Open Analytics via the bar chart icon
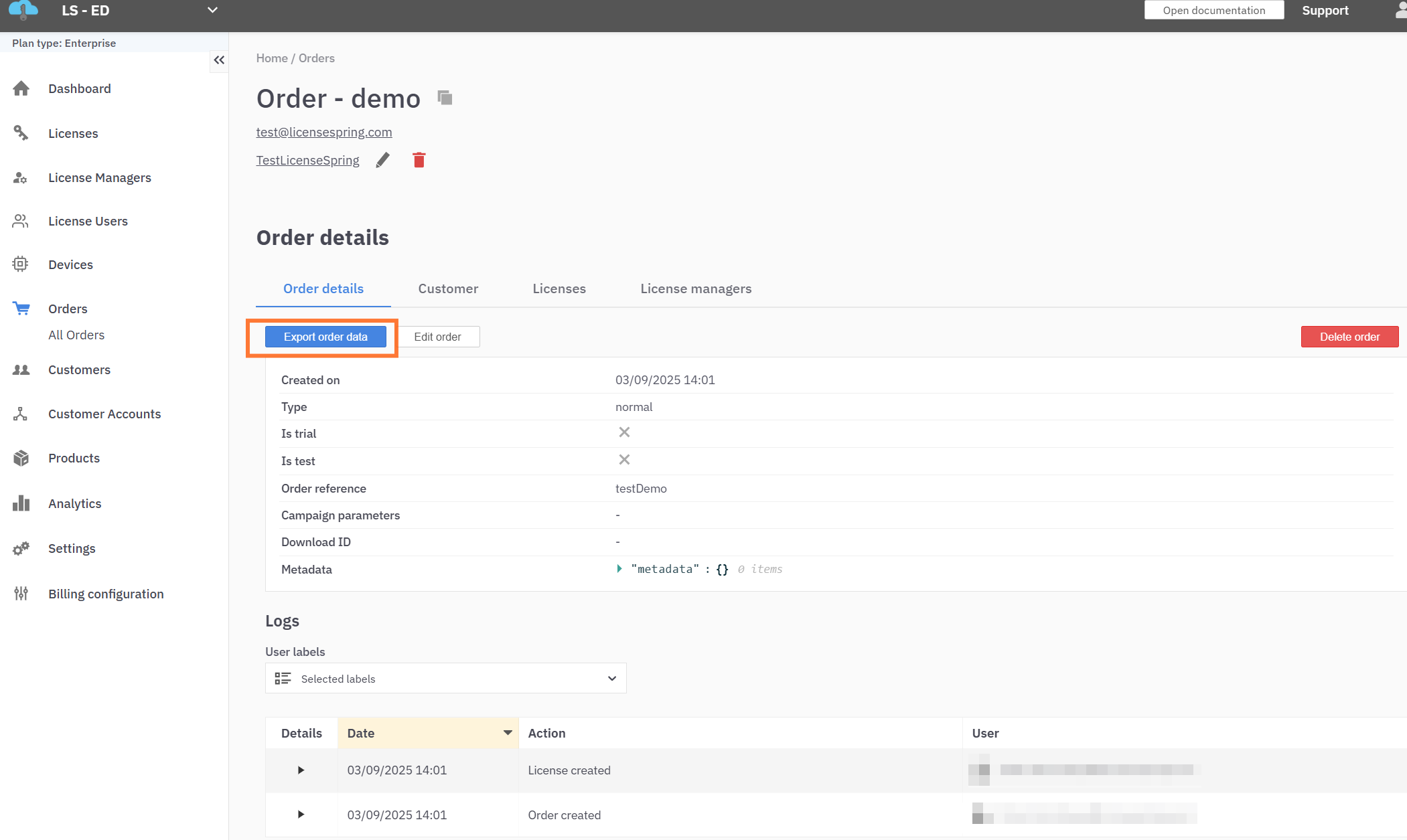This screenshot has width=1407, height=840. 21,503
